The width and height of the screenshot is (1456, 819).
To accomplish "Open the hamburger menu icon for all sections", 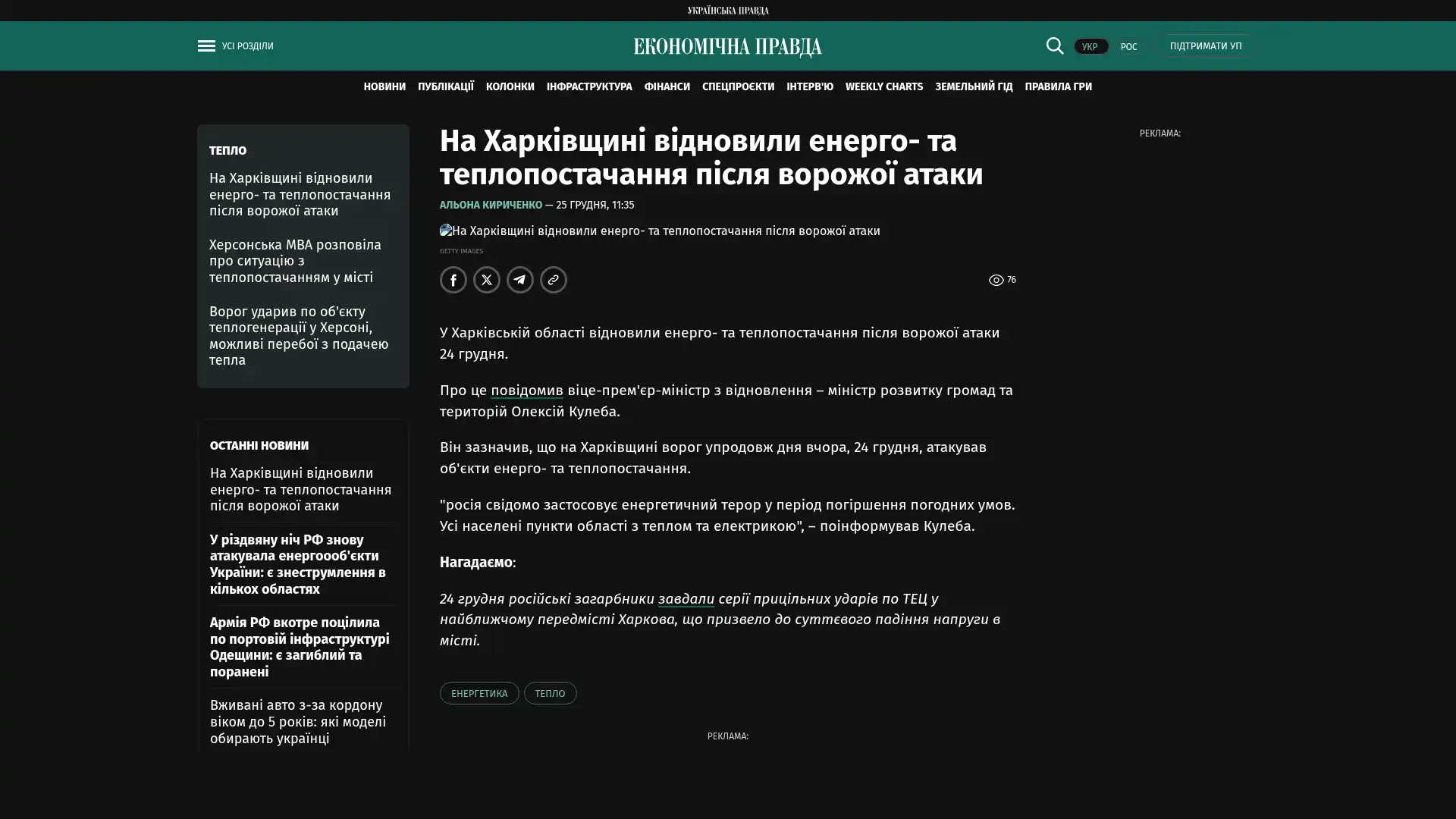I will 206,46.
